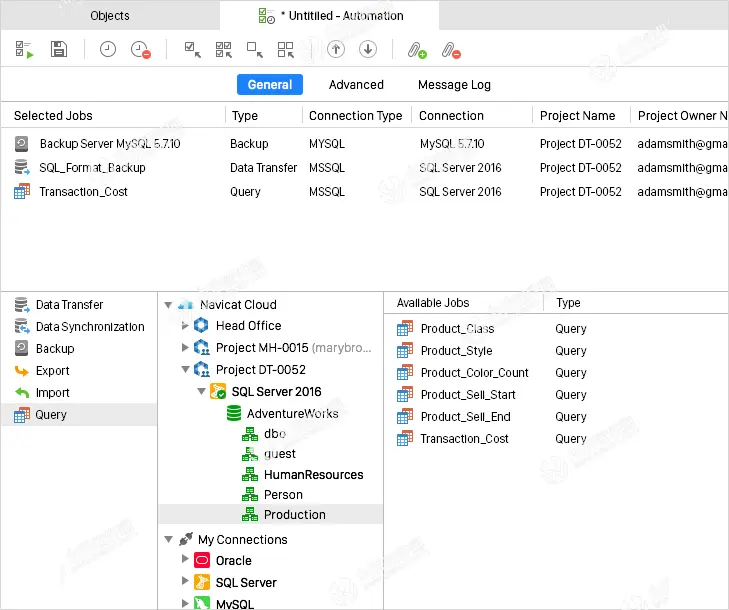Click the Product_Style query icon

(x=405, y=350)
